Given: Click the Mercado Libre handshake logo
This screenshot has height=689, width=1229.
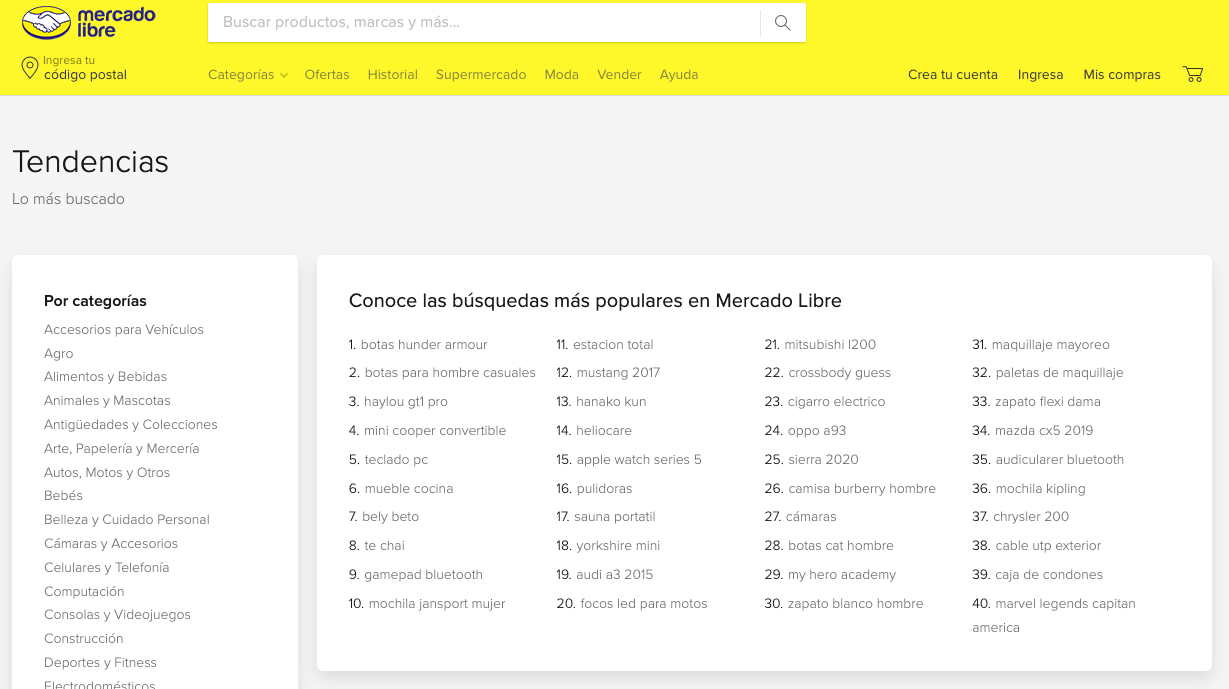Looking at the screenshot, I should point(89,22).
